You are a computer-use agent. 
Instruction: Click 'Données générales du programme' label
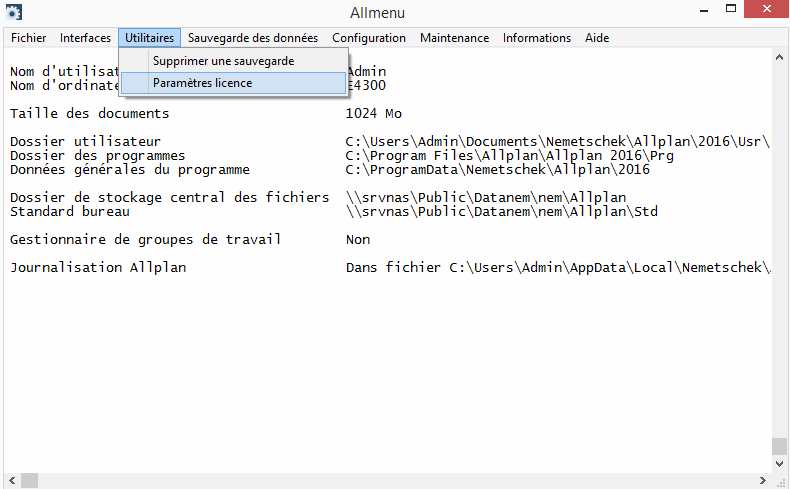click(x=130, y=170)
